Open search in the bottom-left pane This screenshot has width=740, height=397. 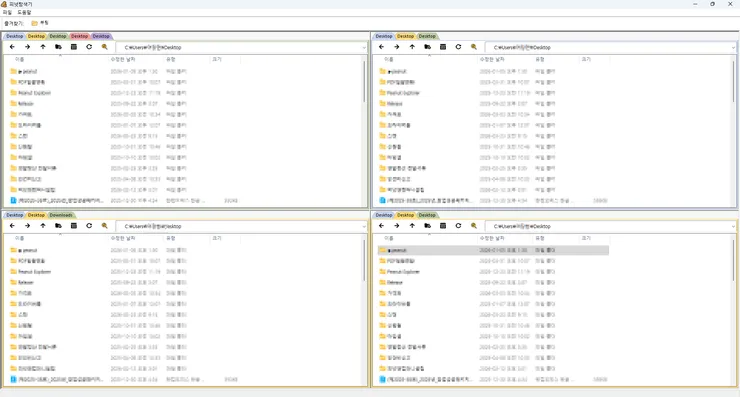point(104,226)
